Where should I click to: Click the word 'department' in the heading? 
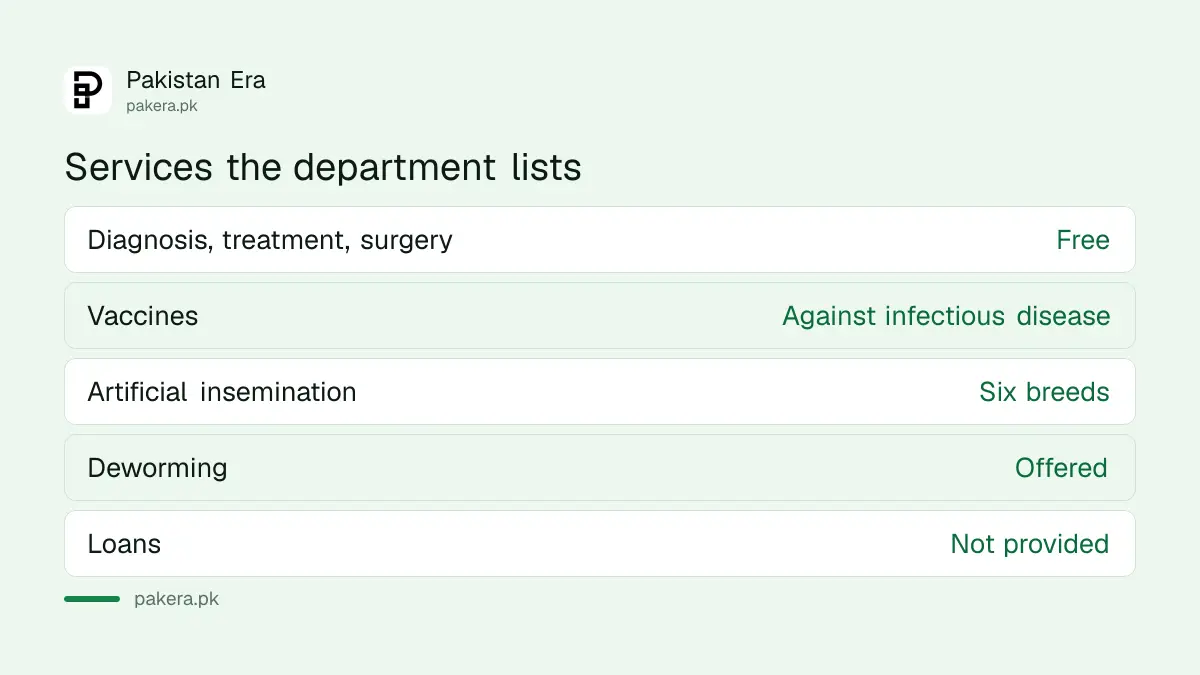tap(395, 168)
